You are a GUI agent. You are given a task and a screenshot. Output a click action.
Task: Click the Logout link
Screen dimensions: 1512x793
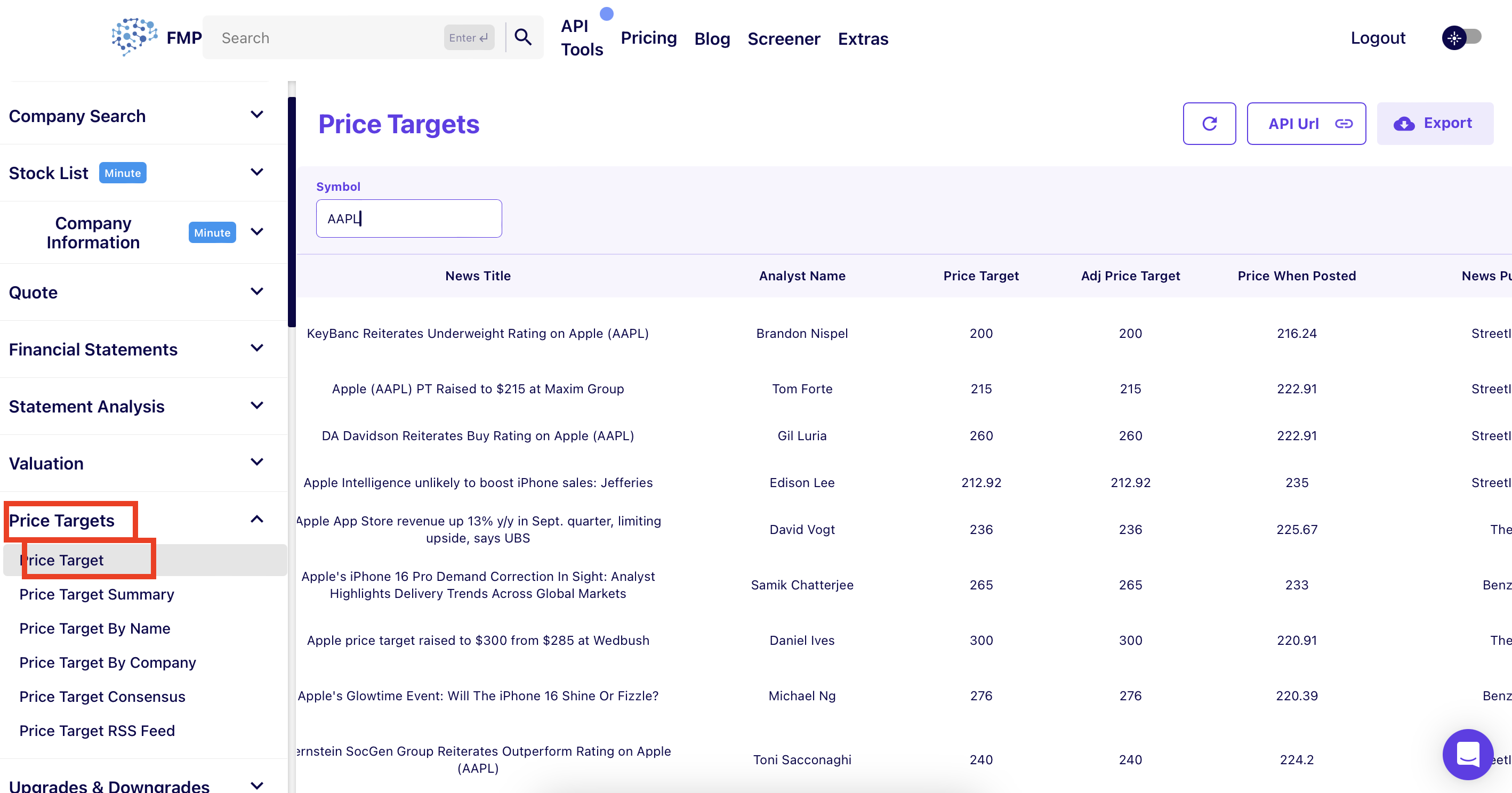(1378, 38)
